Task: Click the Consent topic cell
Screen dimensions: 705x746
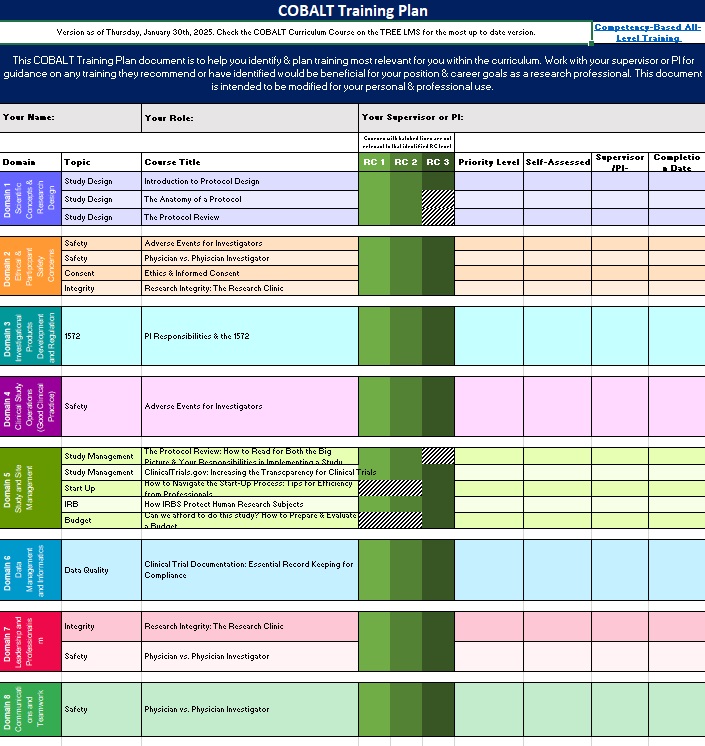Action: pos(101,273)
